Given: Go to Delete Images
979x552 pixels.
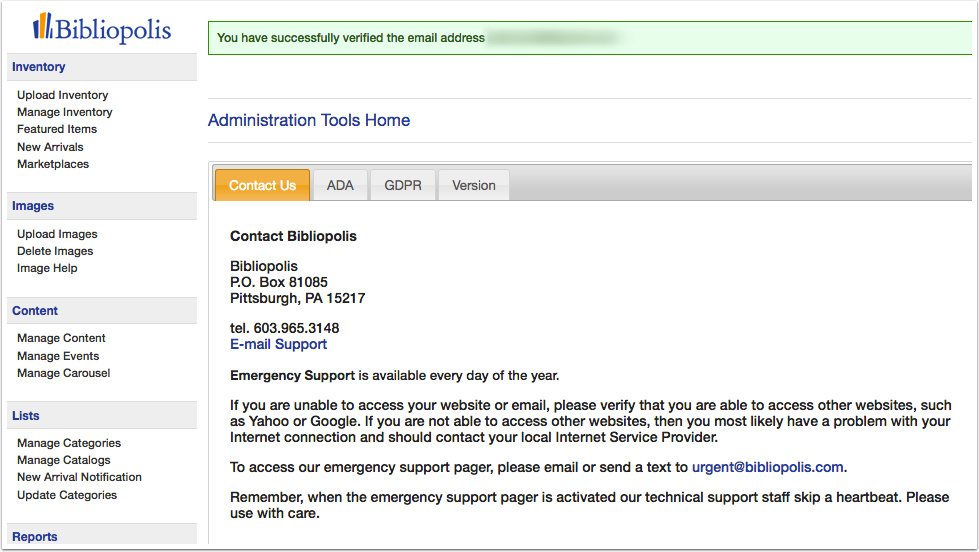Looking at the screenshot, I should (x=55, y=251).
